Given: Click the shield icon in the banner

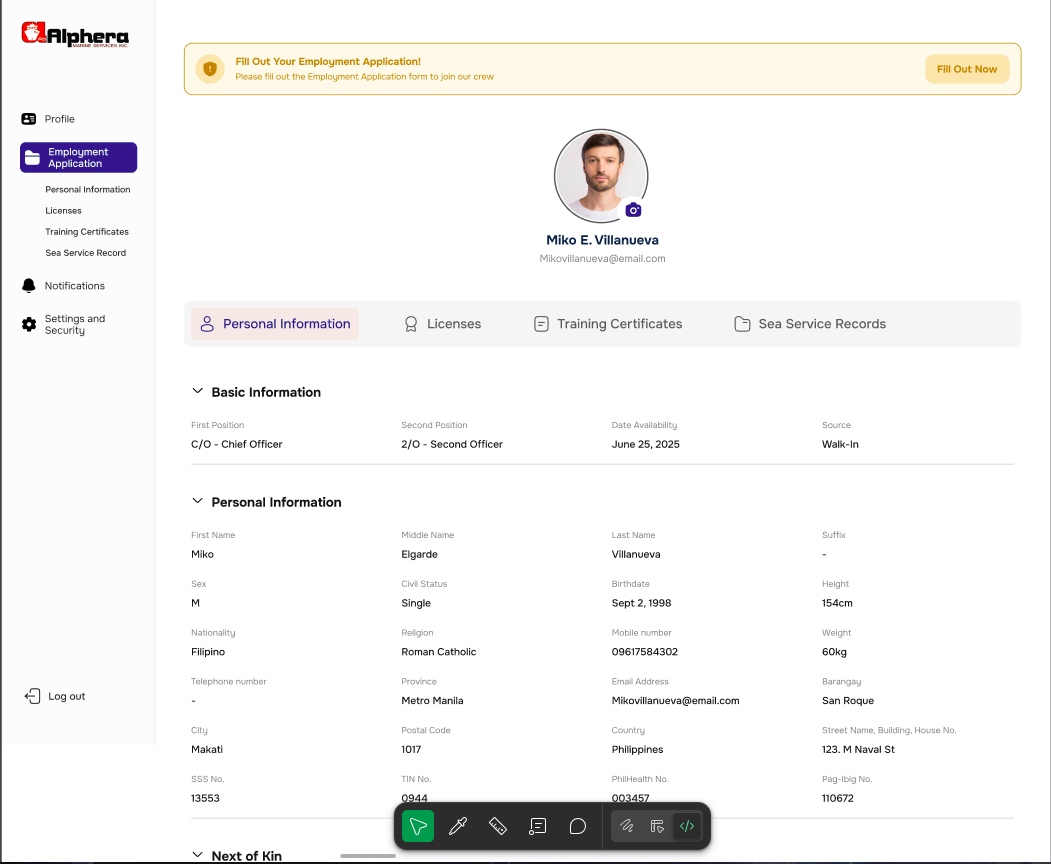Looking at the screenshot, I should 209,69.
